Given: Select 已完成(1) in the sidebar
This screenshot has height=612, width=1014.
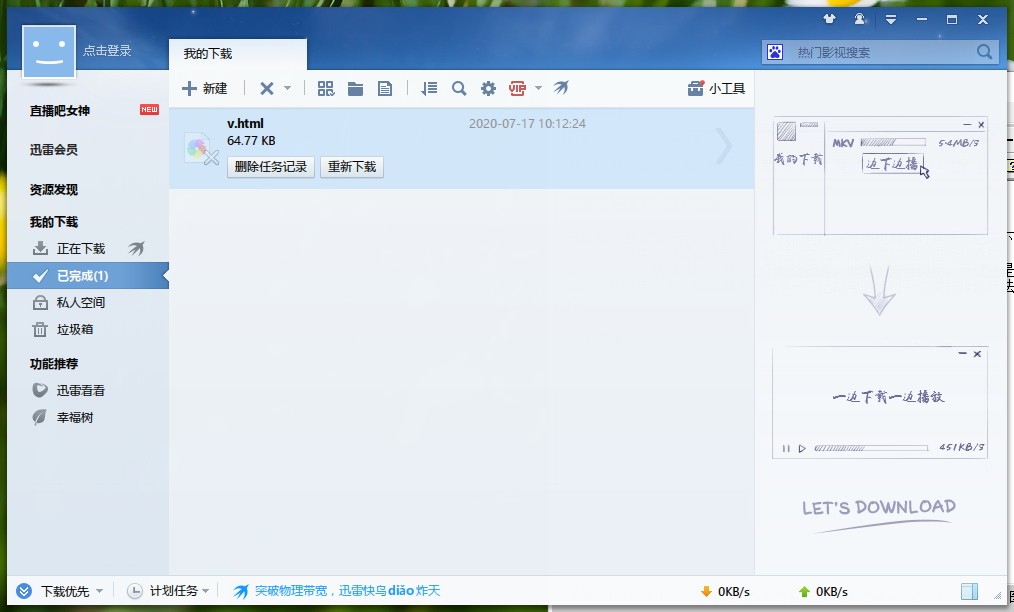Looking at the screenshot, I should [x=88, y=276].
